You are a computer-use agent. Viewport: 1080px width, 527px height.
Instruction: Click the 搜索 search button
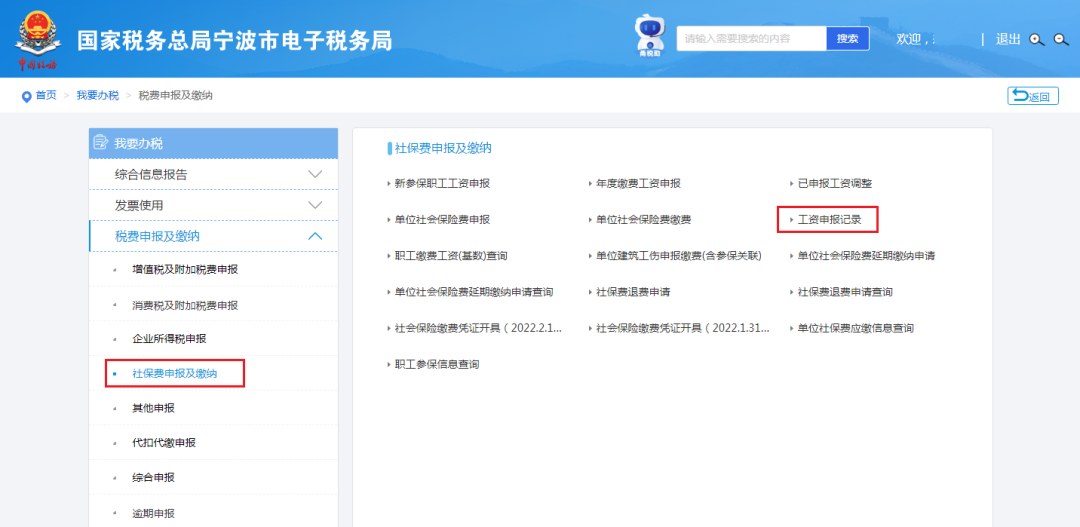pyautogui.click(x=847, y=38)
